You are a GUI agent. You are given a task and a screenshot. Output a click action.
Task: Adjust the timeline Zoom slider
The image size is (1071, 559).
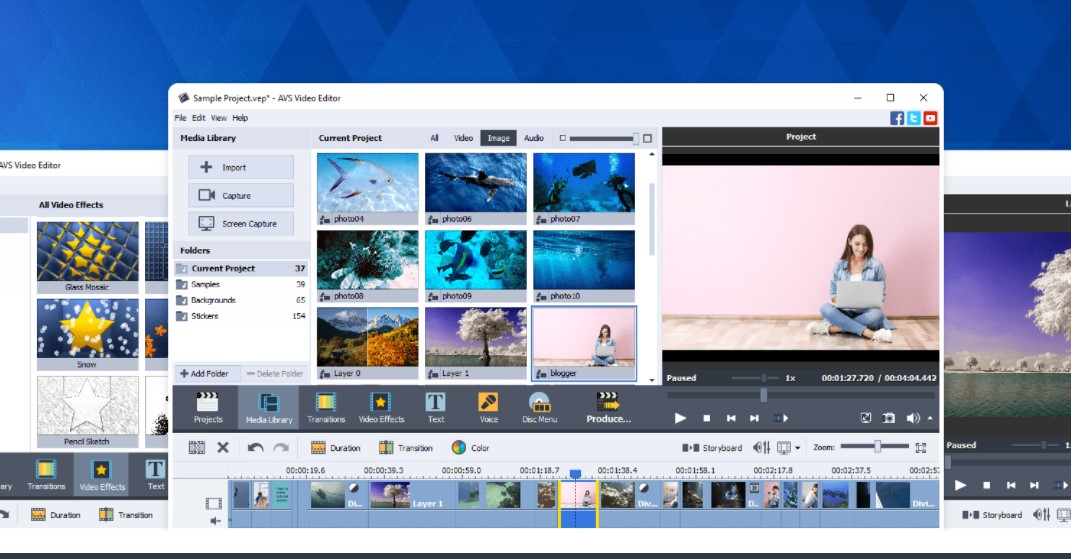pos(877,446)
